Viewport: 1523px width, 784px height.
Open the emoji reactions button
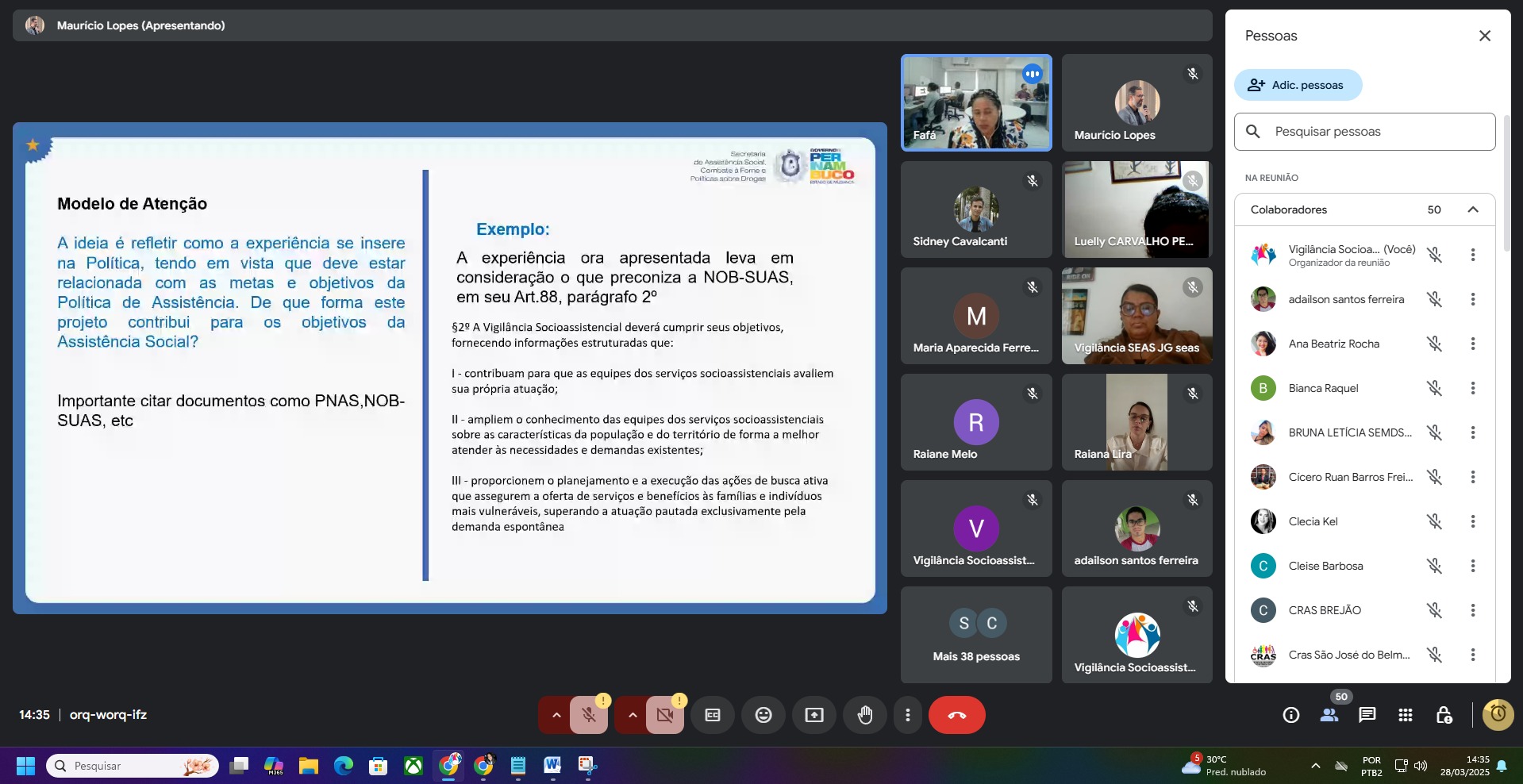(x=763, y=715)
